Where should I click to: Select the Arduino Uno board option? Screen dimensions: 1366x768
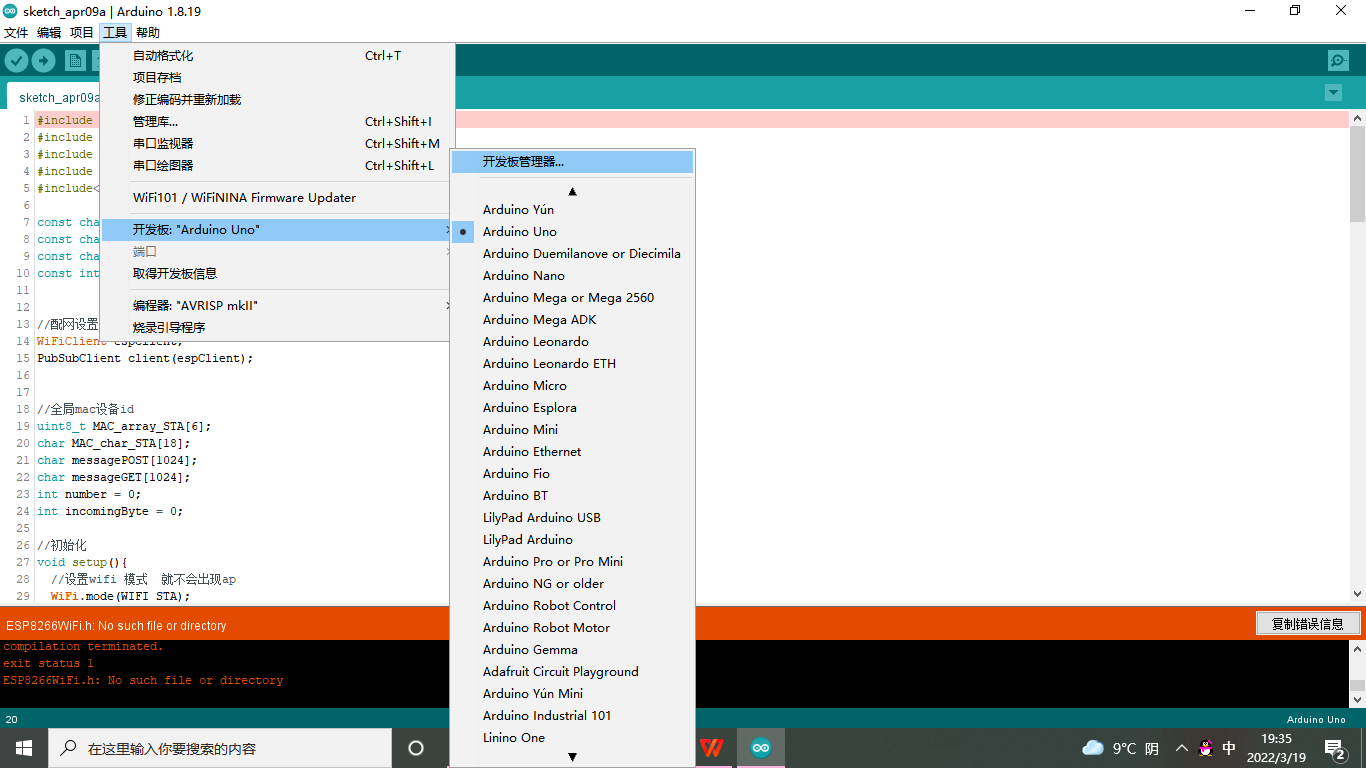pyautogui.click(x=572, y=232)
